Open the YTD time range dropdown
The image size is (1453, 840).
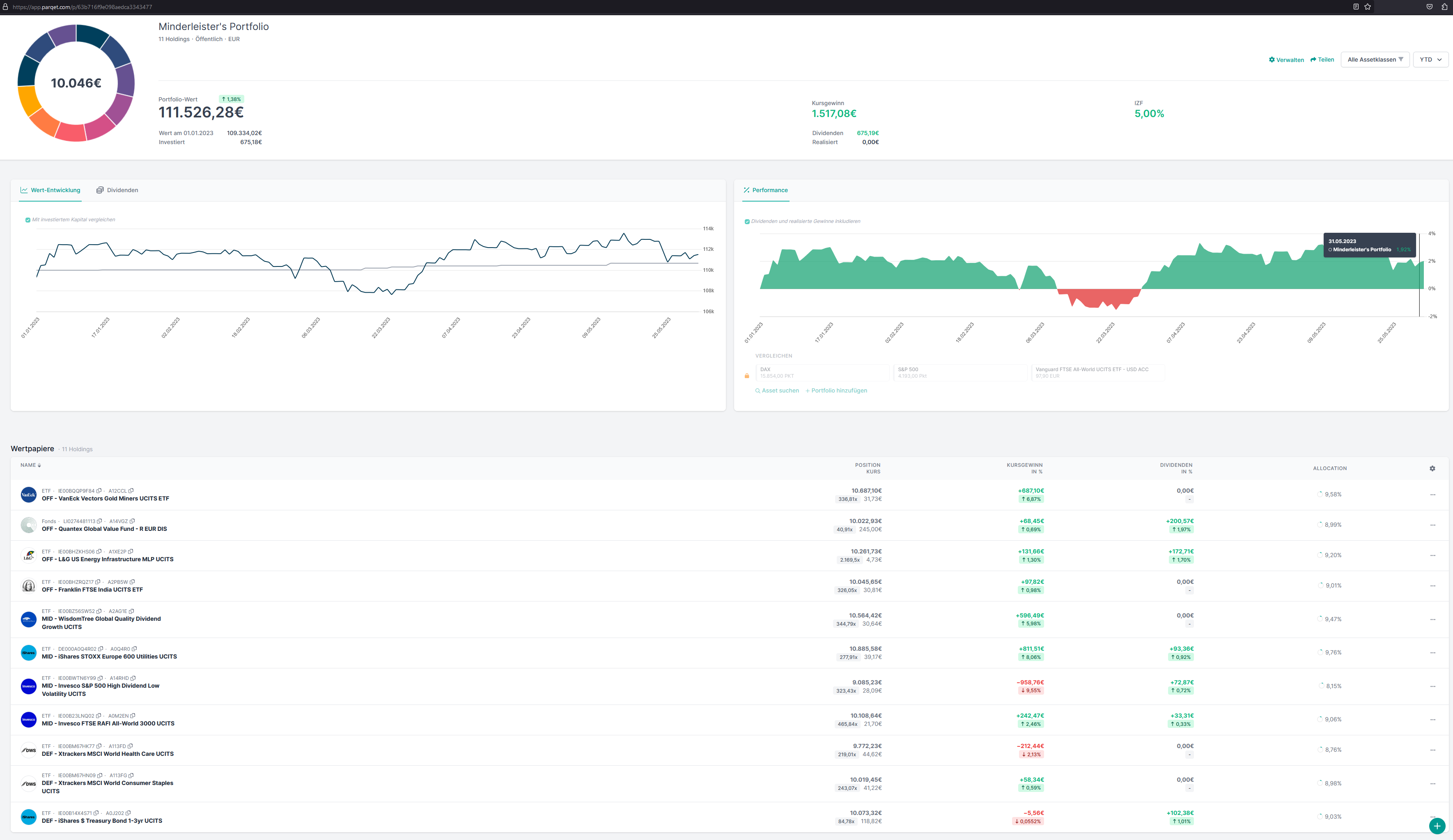(1430, 60)
